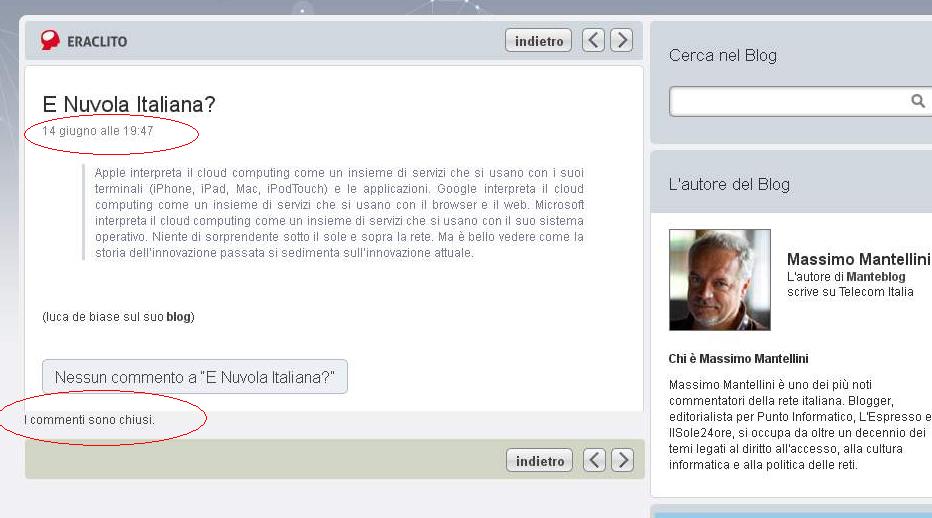Click the 'Manteblog' link
Viewport: 932px width, 518px height.
click(x=876, y=277)
